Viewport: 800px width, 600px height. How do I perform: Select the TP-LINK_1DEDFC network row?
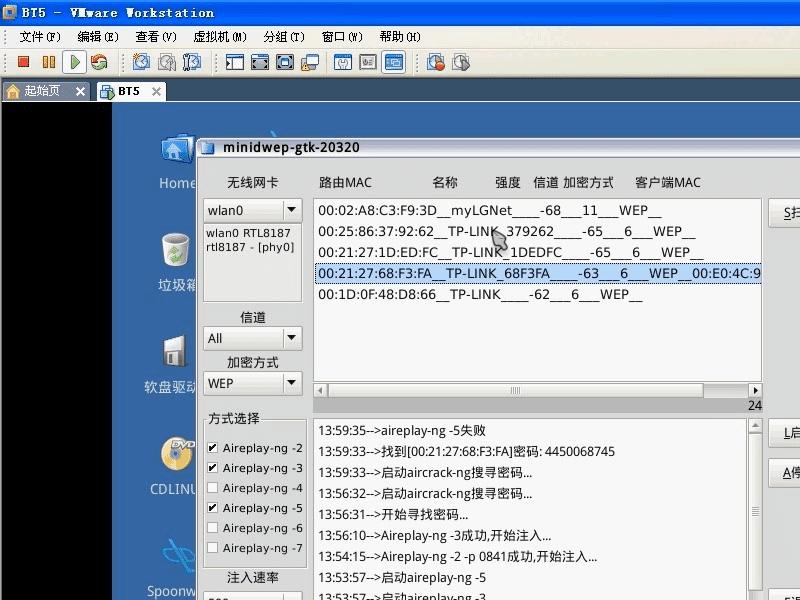coord(538,252)
